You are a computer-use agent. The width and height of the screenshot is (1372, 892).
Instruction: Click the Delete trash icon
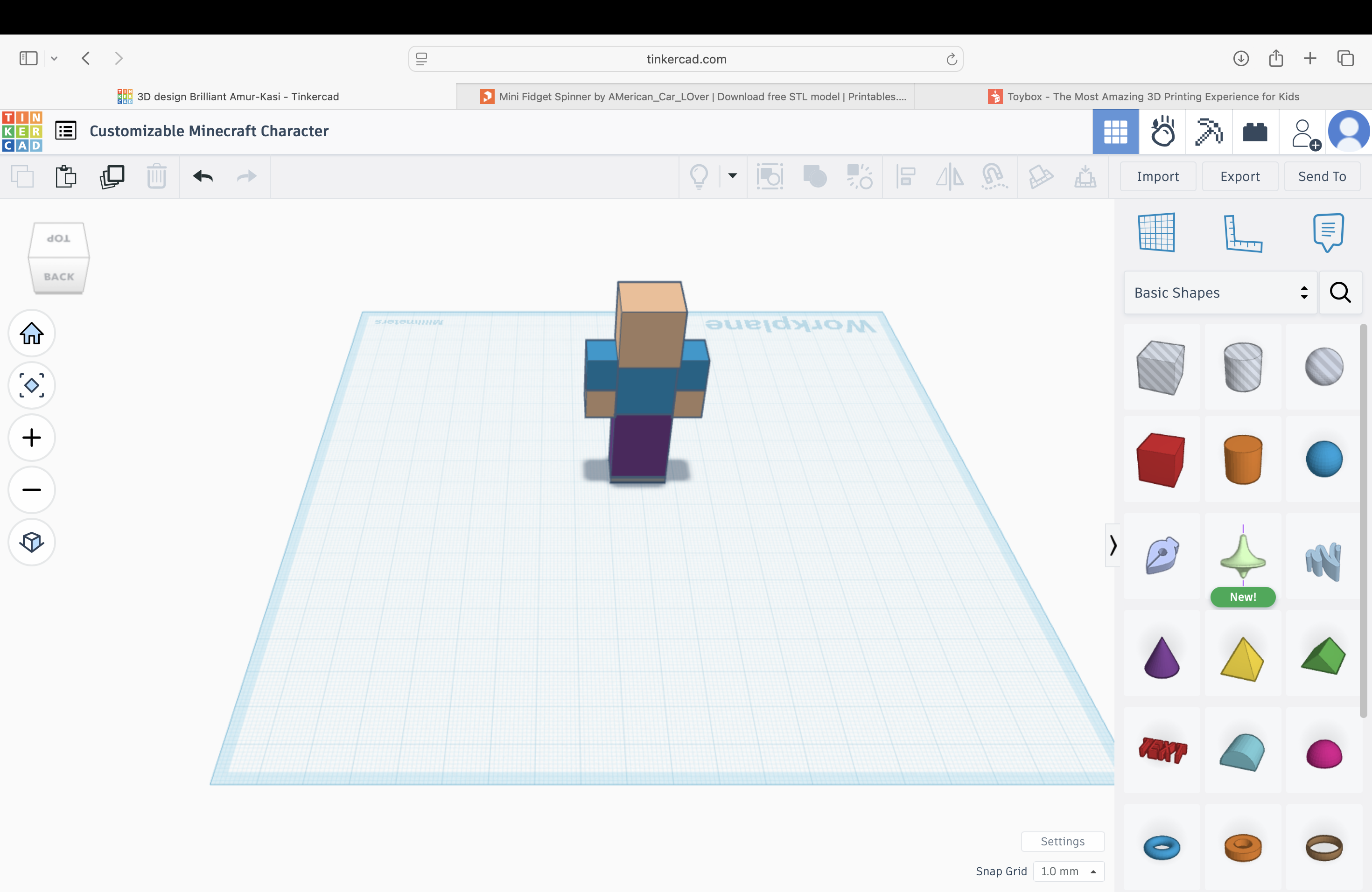(156, 176)
